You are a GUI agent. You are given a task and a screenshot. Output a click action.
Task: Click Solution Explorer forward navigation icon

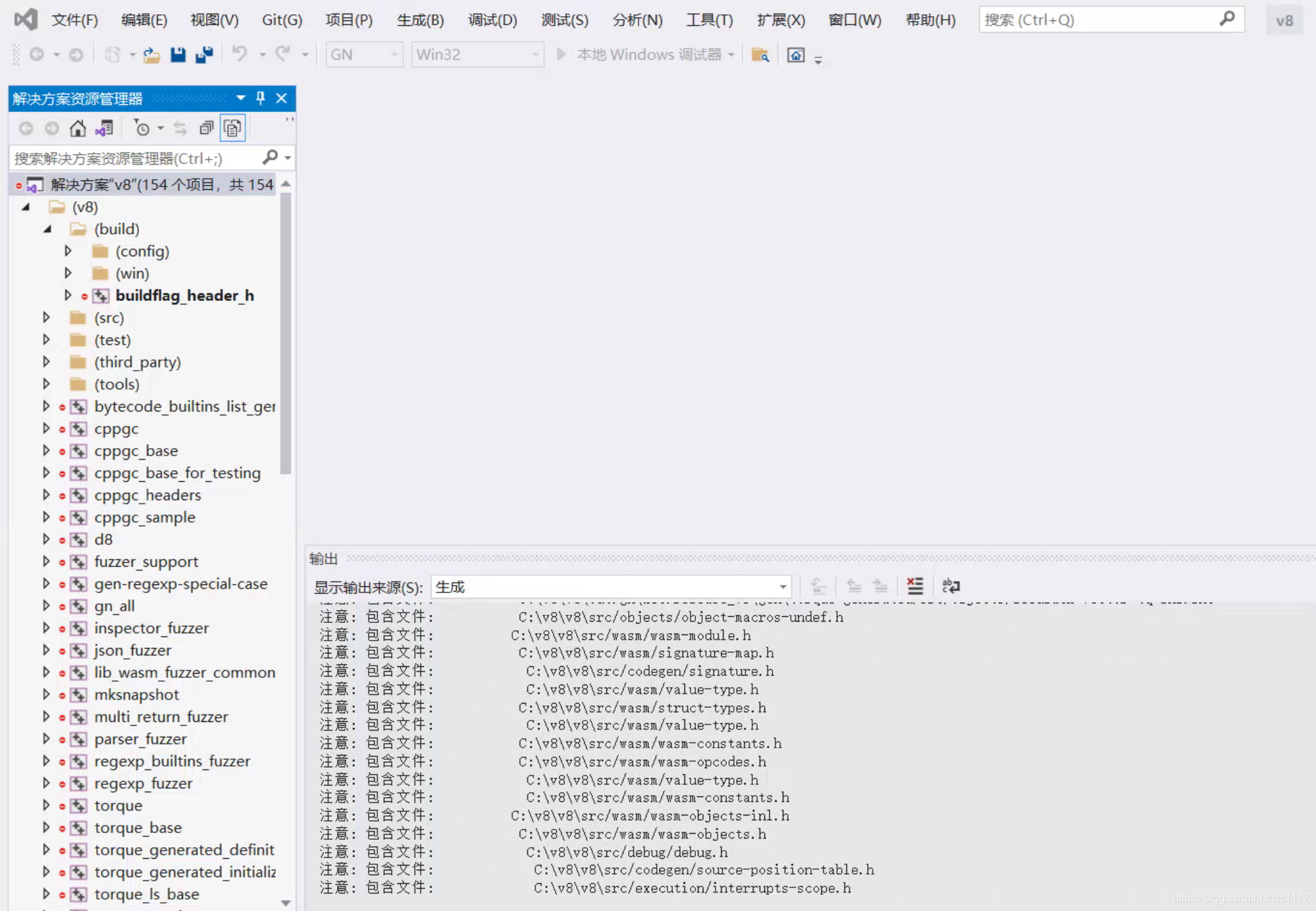pyautogui.click(x=52, y=128)
